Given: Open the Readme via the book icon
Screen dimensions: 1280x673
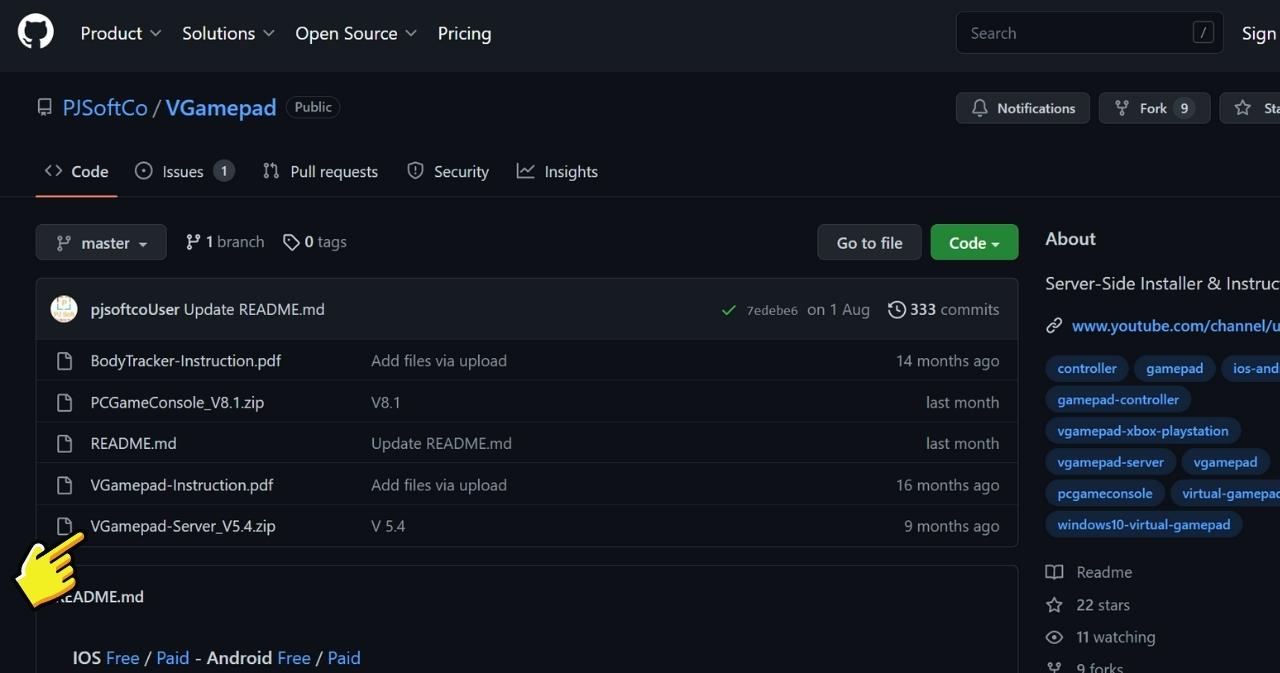Looking at the screenshot, I should [1054, 572].
